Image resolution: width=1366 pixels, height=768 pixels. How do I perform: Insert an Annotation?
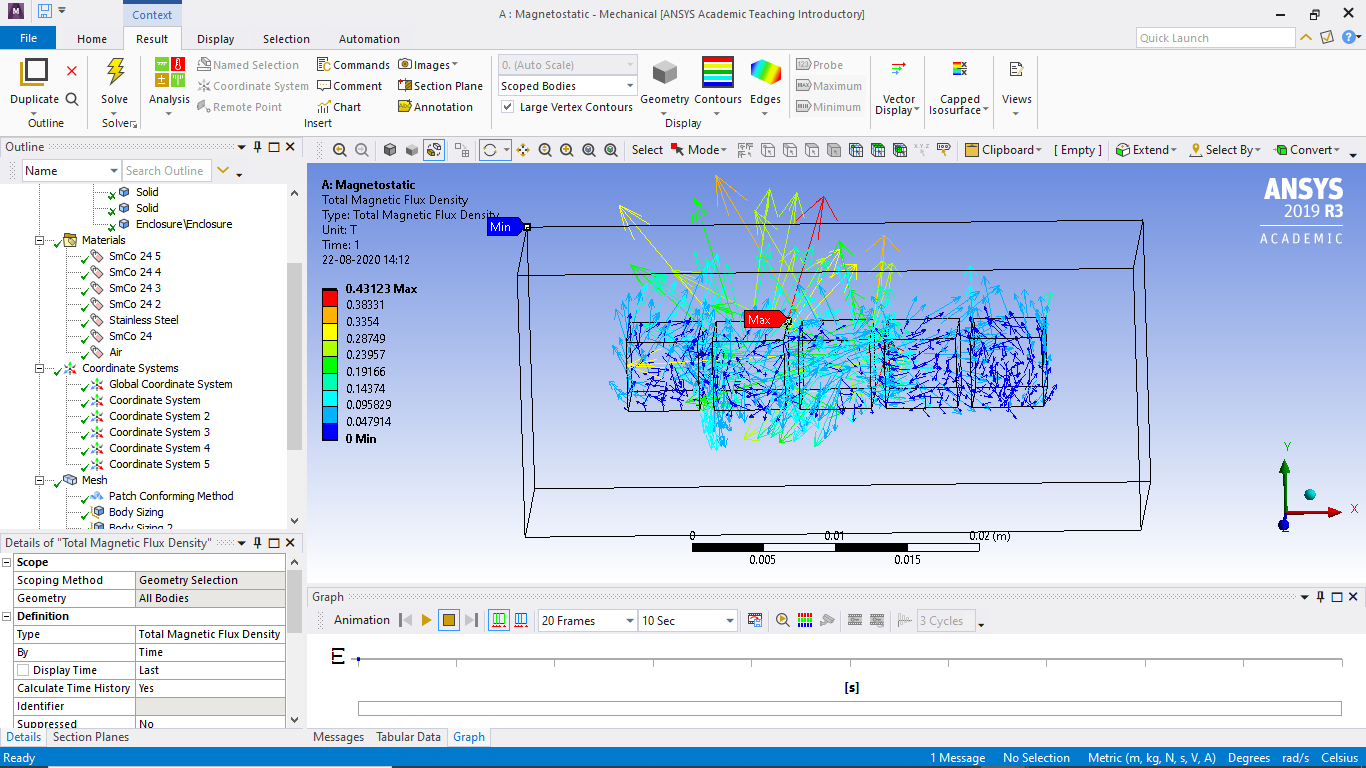[x=436, y=107]
